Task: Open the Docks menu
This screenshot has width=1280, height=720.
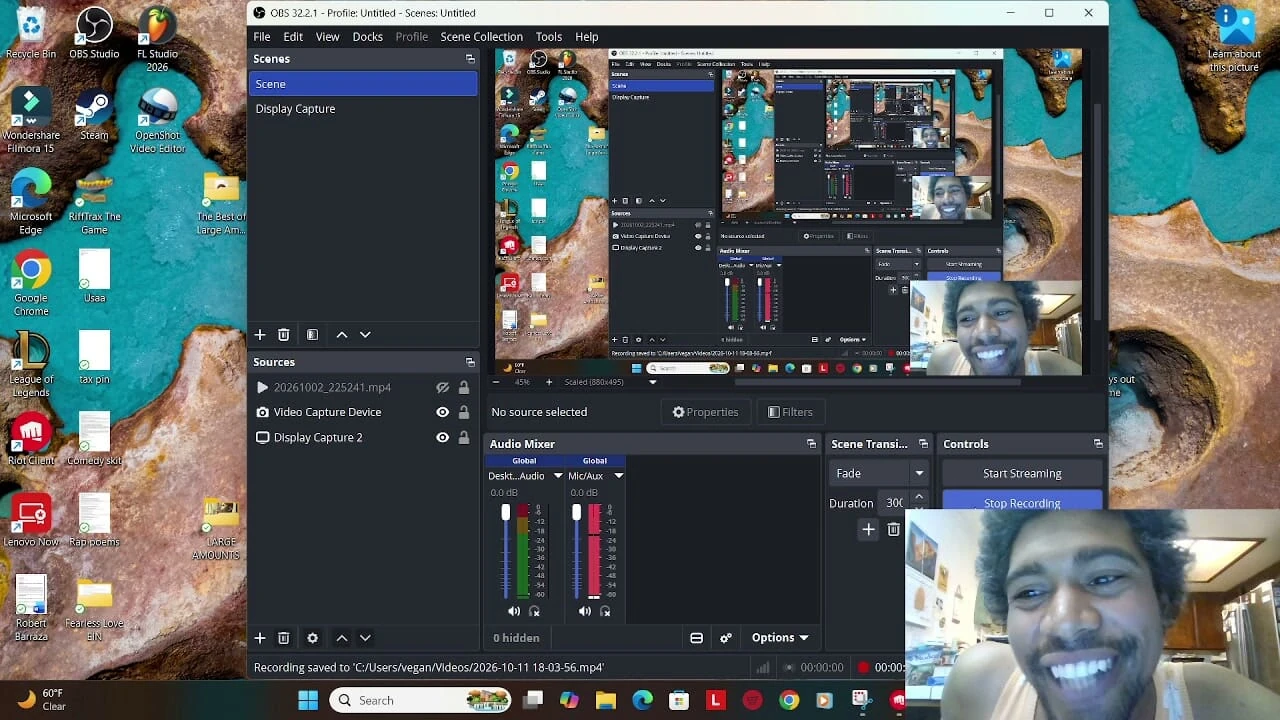Action: click(x=367, y=36)
